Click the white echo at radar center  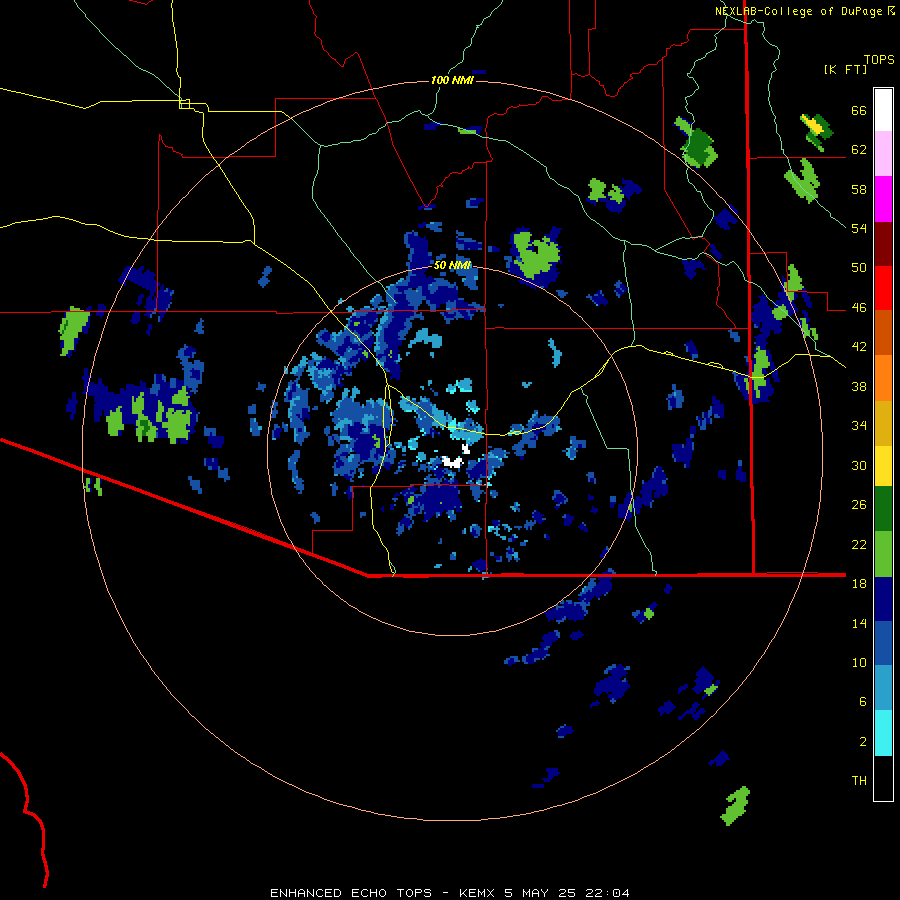tap(453, 461)
